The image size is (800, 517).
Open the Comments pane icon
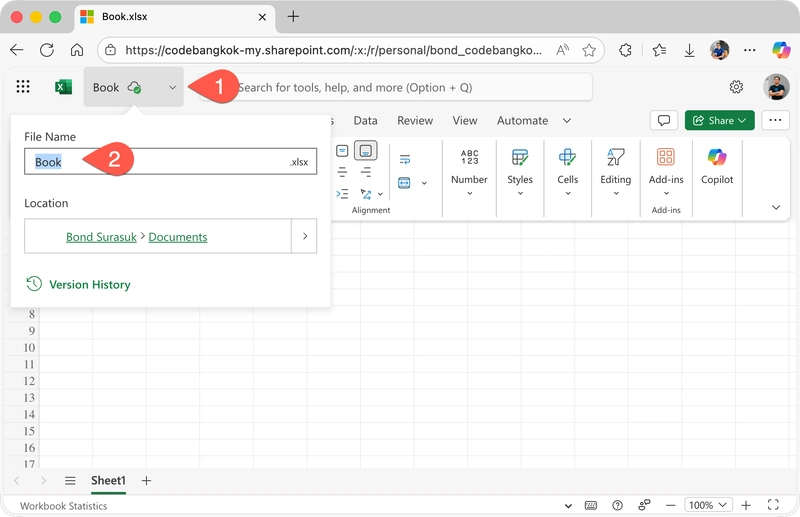[x=663, y=120]
